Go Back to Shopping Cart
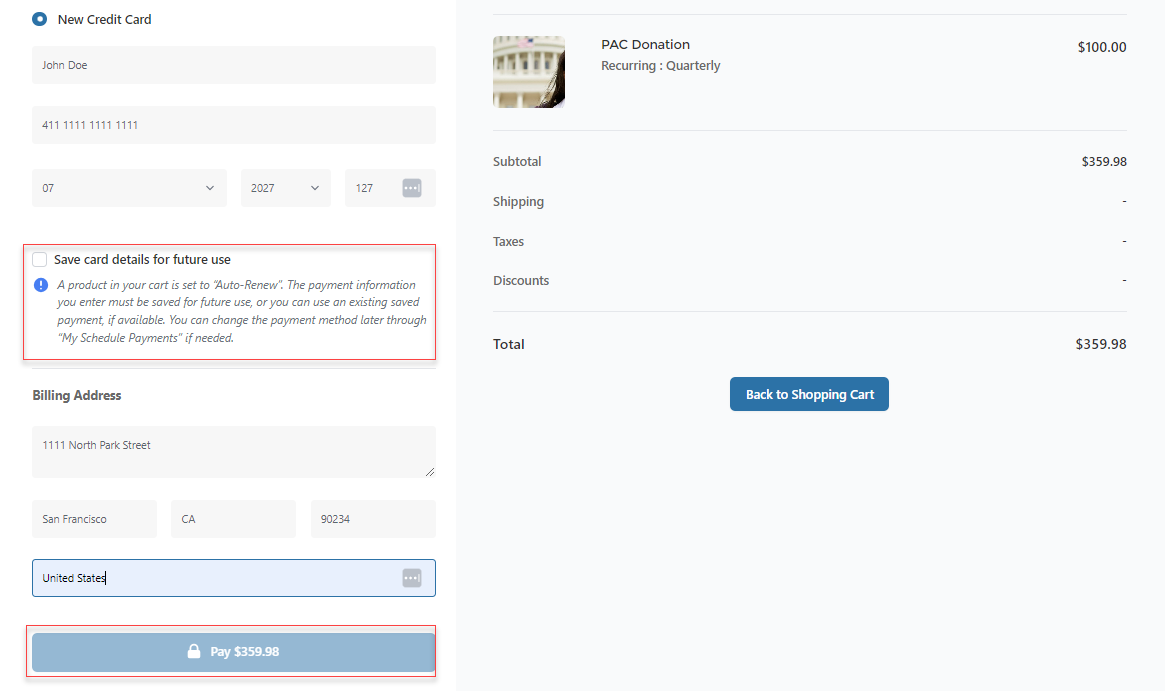 pyautogui.click(x=809, y=394)
